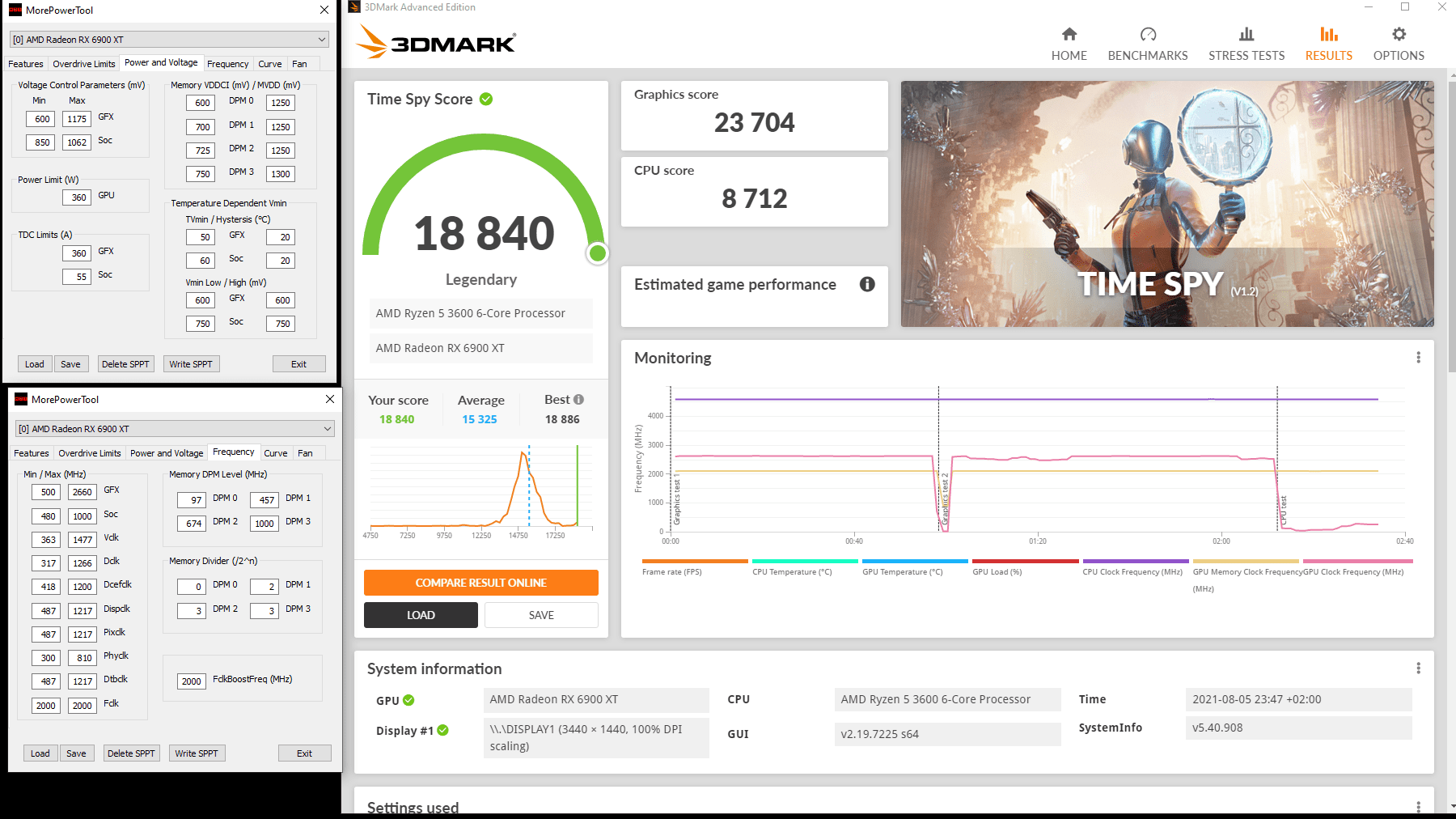Click the Memory DPM 3 frequency 1000 field
This screenshot has height=819, width=1456.
click(265, 524)
